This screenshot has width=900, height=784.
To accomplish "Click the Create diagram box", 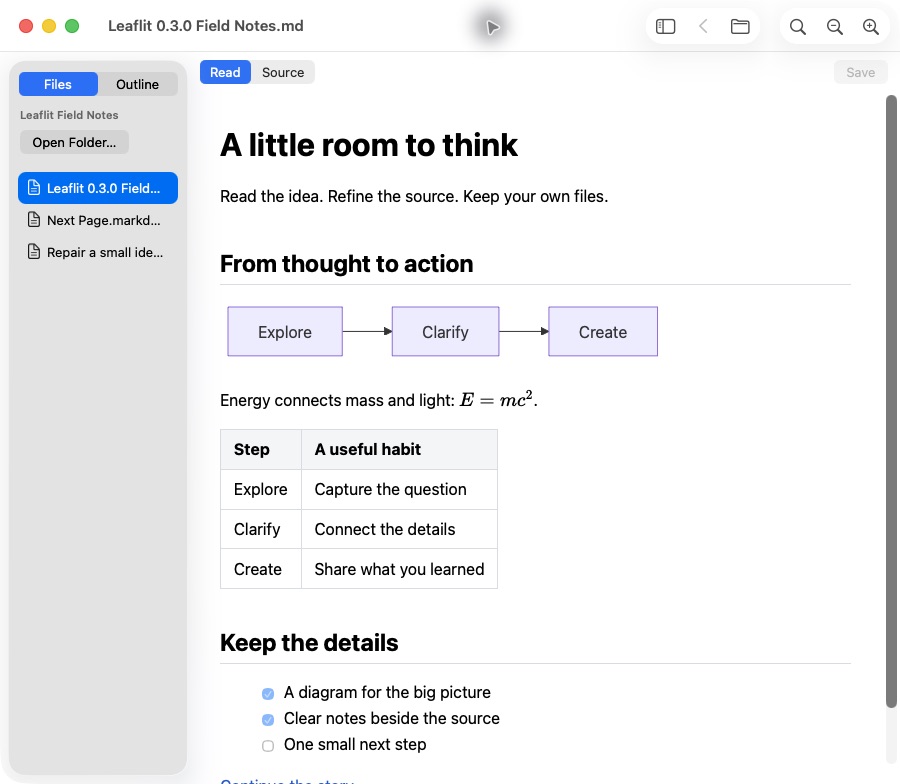I will click(x=603, y=332).
